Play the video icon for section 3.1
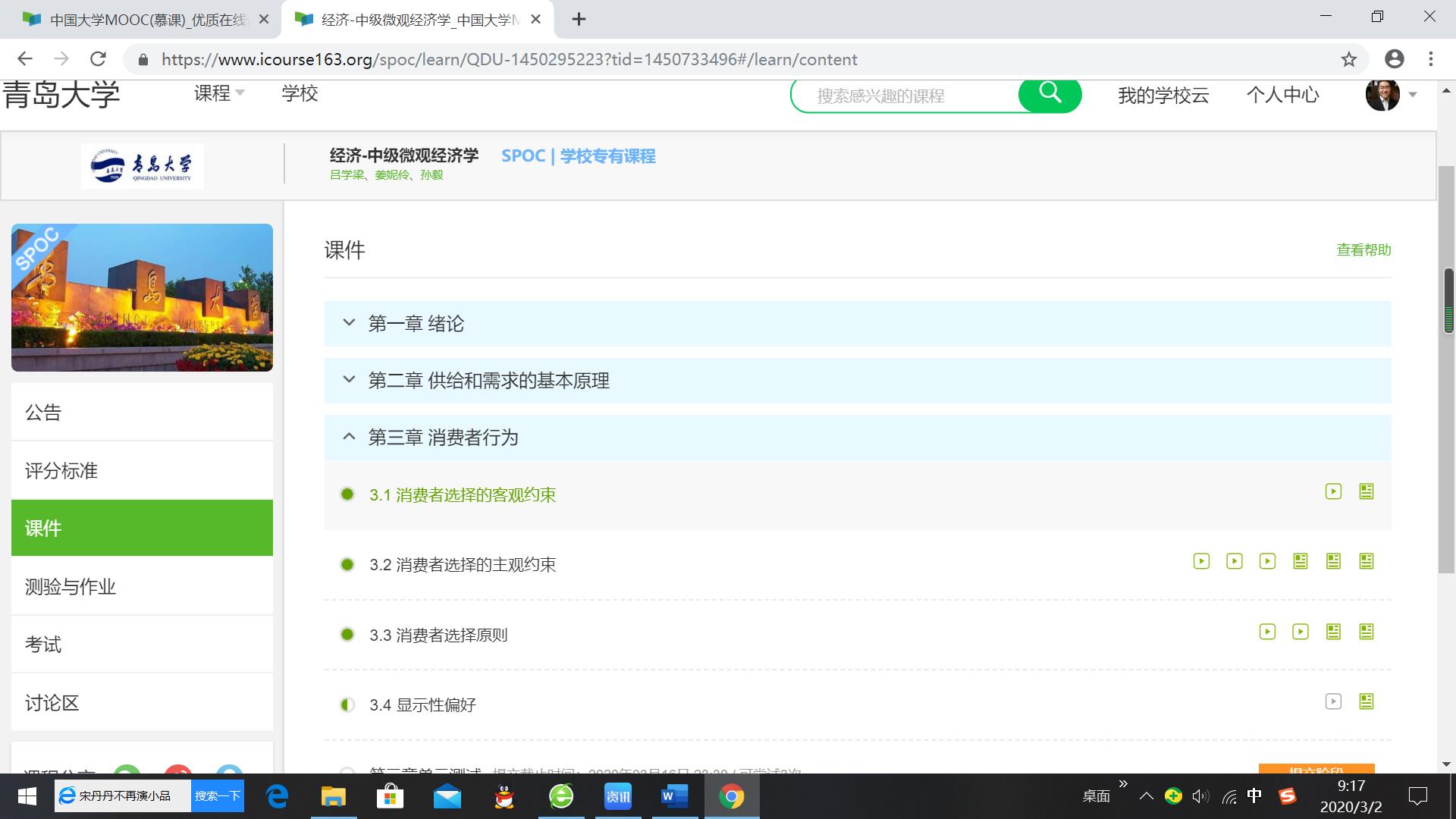 (x=1333, y=491)
